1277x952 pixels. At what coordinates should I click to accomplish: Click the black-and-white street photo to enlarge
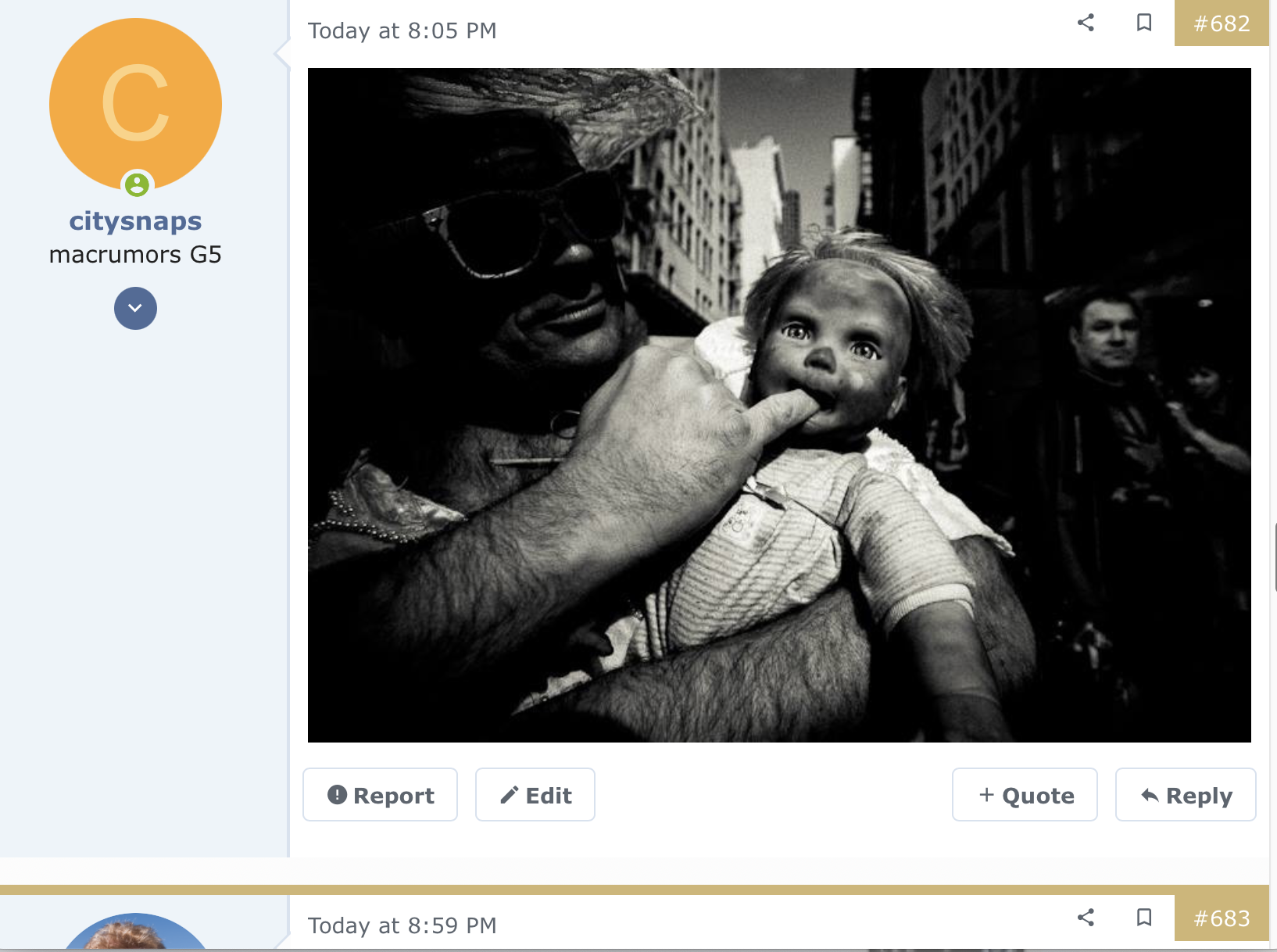tap(780, 405)
